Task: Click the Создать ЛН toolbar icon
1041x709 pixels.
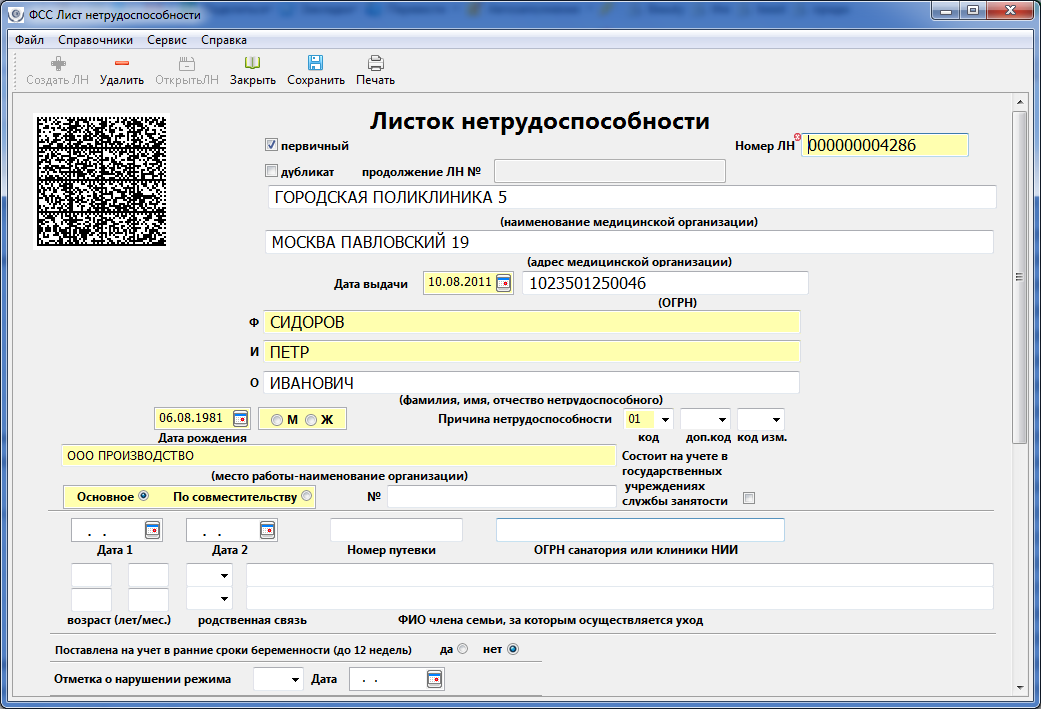Action: tap(58, 64)
